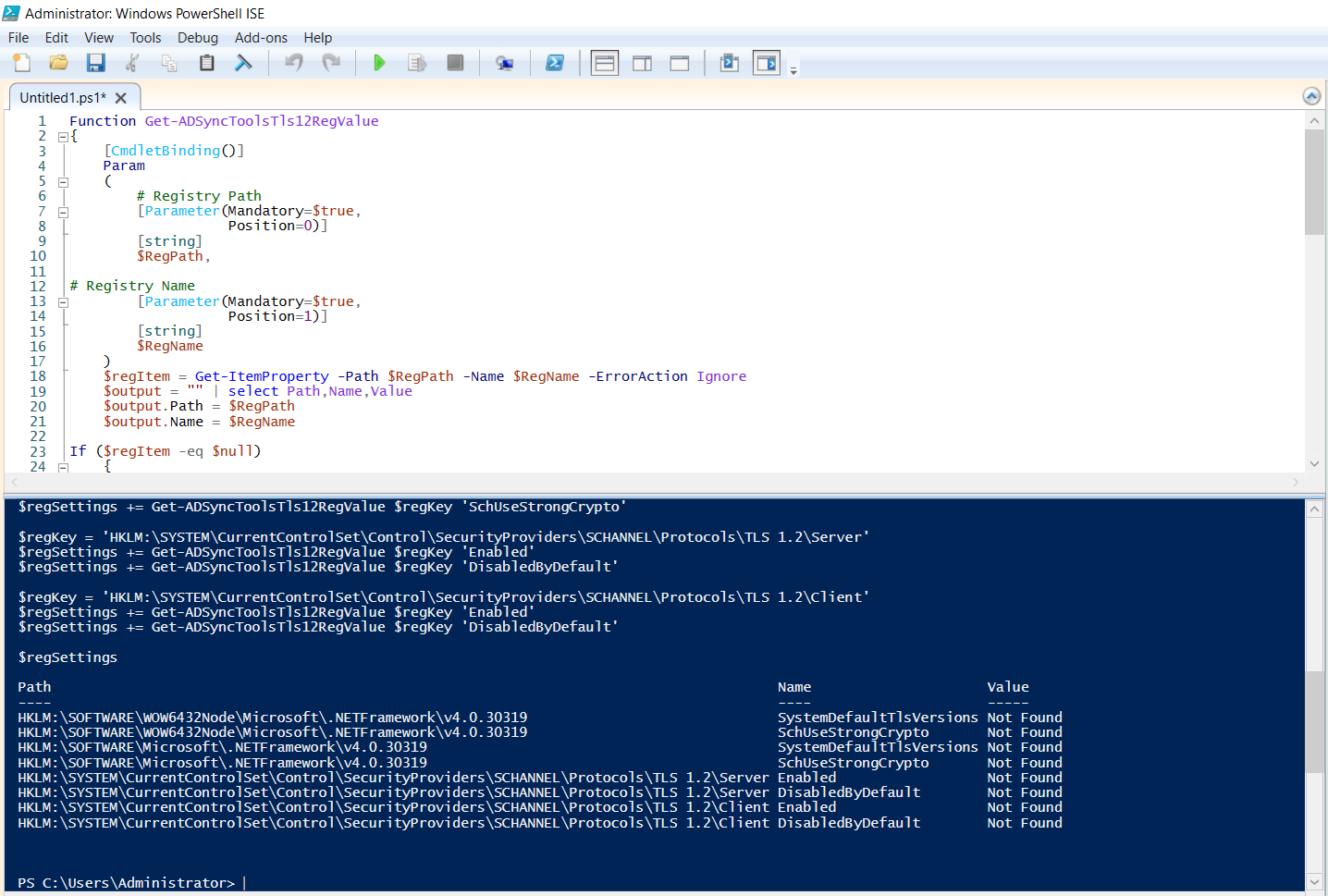This screenshot has height=896, width=1328.
Task: Click the WOW6432Node SystemDefaultTlsVersions row
Action: click(540, 718)
